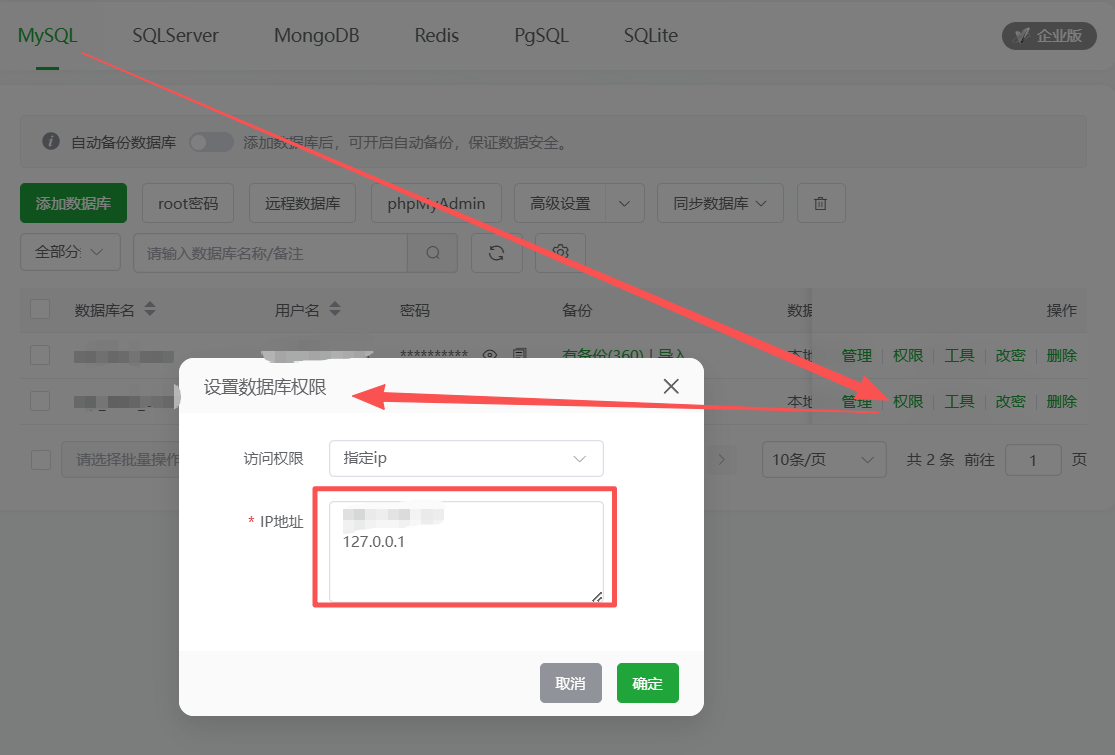Toggle the 自动备份数据库 switch

pyautogui.click(x=211, y=142)
